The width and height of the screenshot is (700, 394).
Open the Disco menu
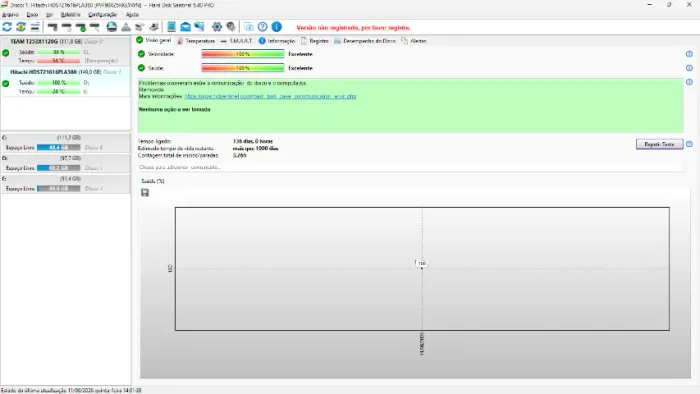coord(32,15)
